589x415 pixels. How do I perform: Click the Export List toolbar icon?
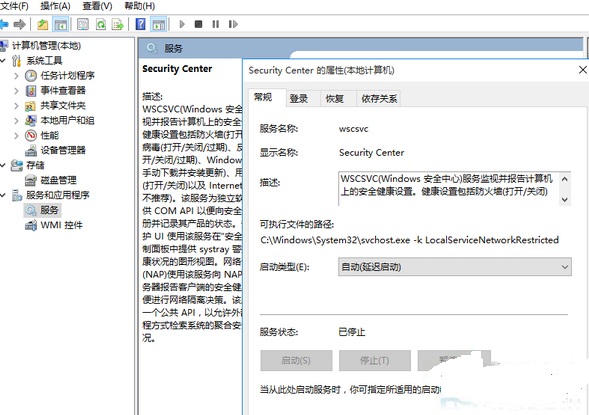[118, 25]
